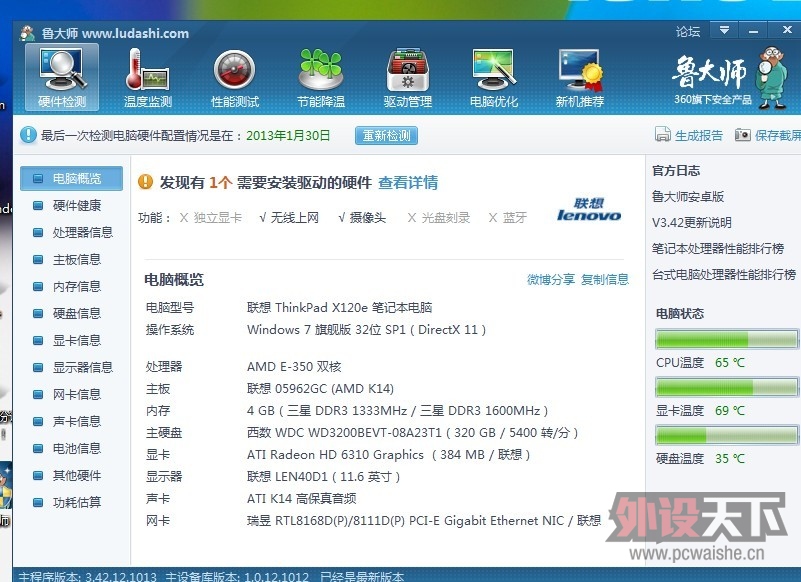The width and height of the screenshot is (801, 582).
Task: Open 温度监测 temperature monitor icon
Action: (148, 77)
